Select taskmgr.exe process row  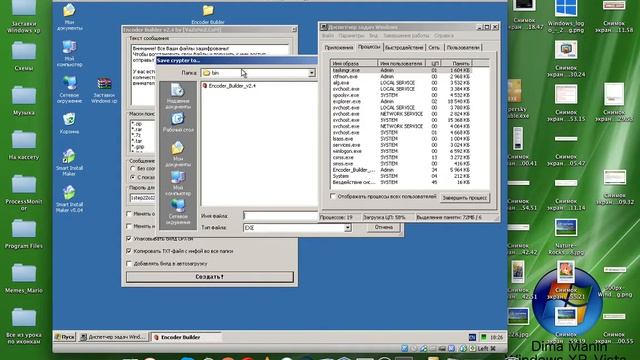401,70
